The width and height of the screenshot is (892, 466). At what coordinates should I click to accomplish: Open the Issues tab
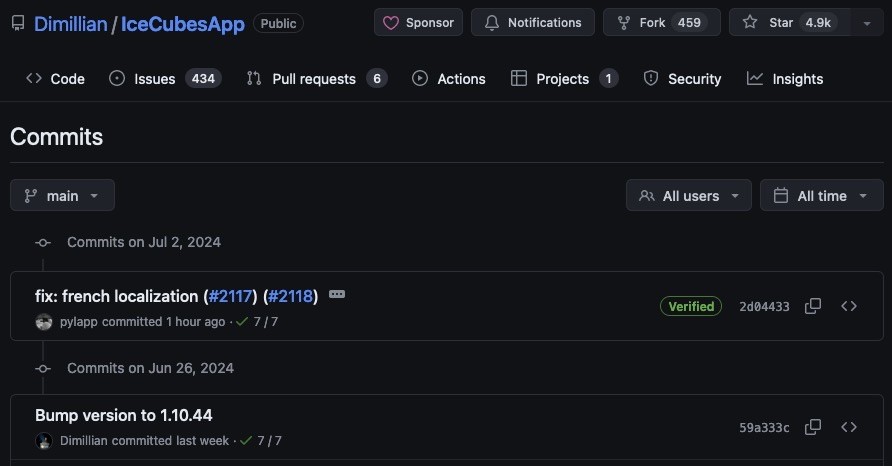point(165,79)
